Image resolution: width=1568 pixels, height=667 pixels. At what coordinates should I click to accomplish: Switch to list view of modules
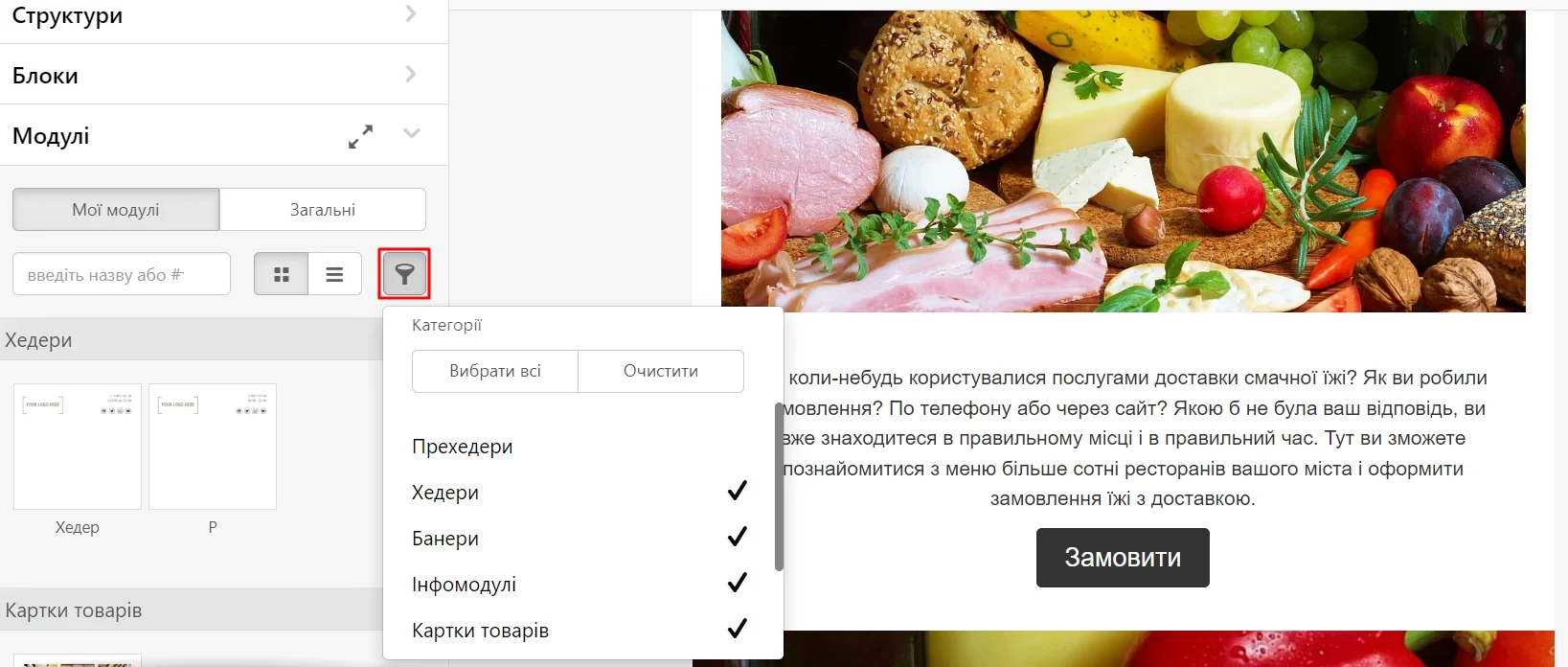point(334,274)
